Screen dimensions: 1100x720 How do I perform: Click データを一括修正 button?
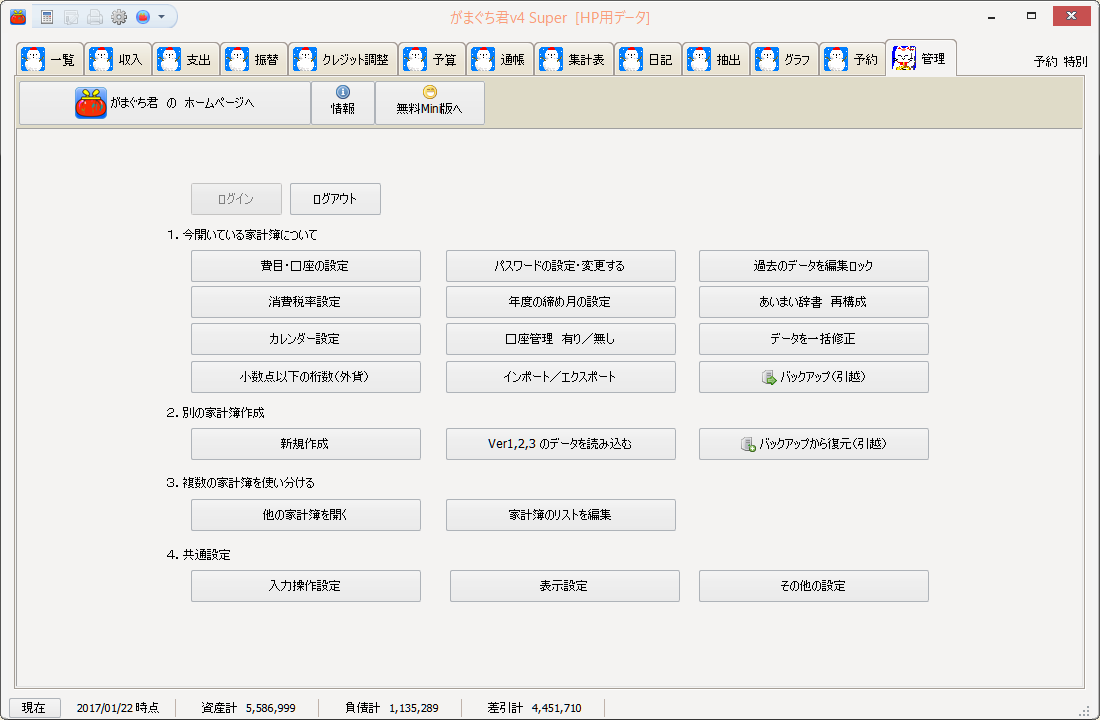point(814,339)
